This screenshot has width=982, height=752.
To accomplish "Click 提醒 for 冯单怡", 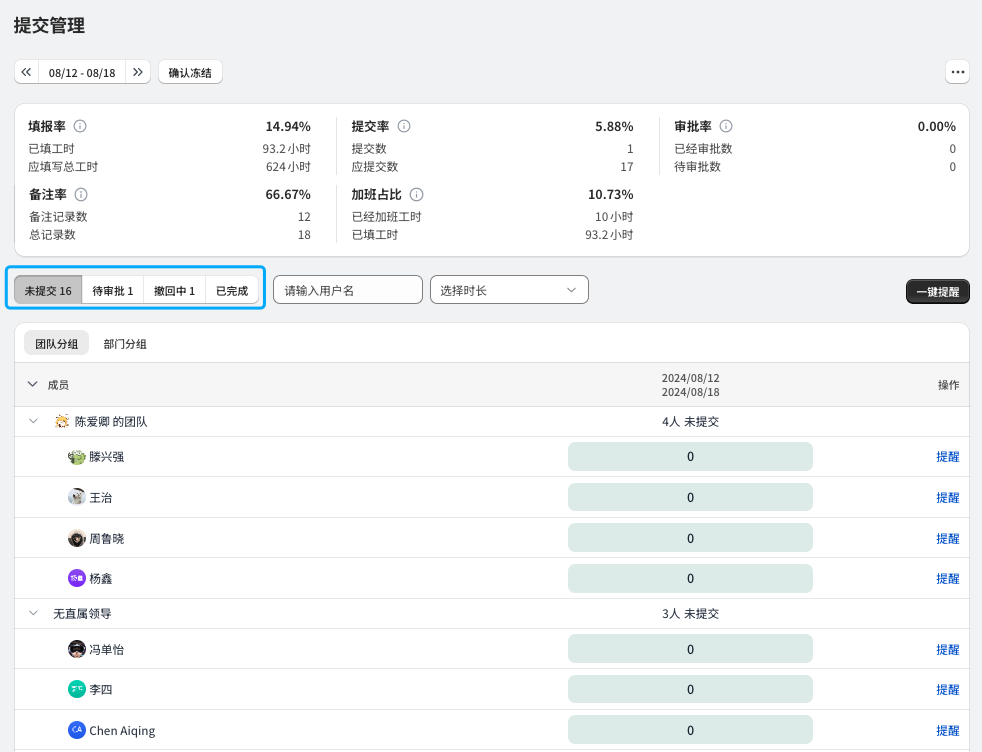I will click(x=948, y=649).
